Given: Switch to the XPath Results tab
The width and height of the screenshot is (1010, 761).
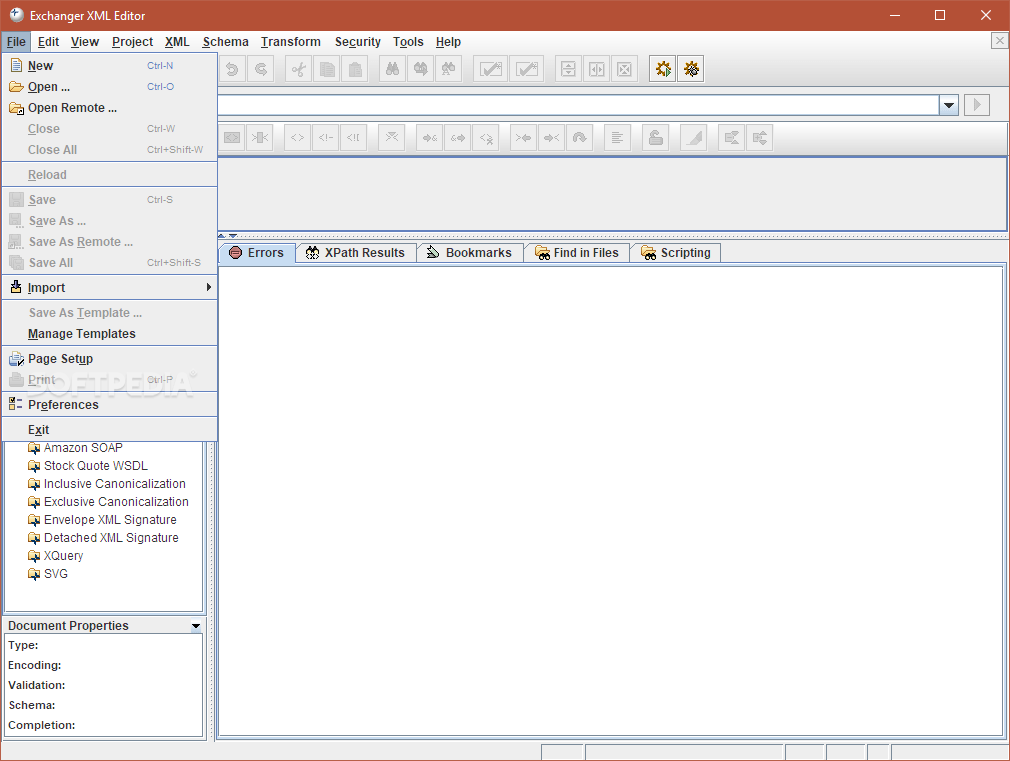Looking at the screenshot, I should (x=356, y=253).
